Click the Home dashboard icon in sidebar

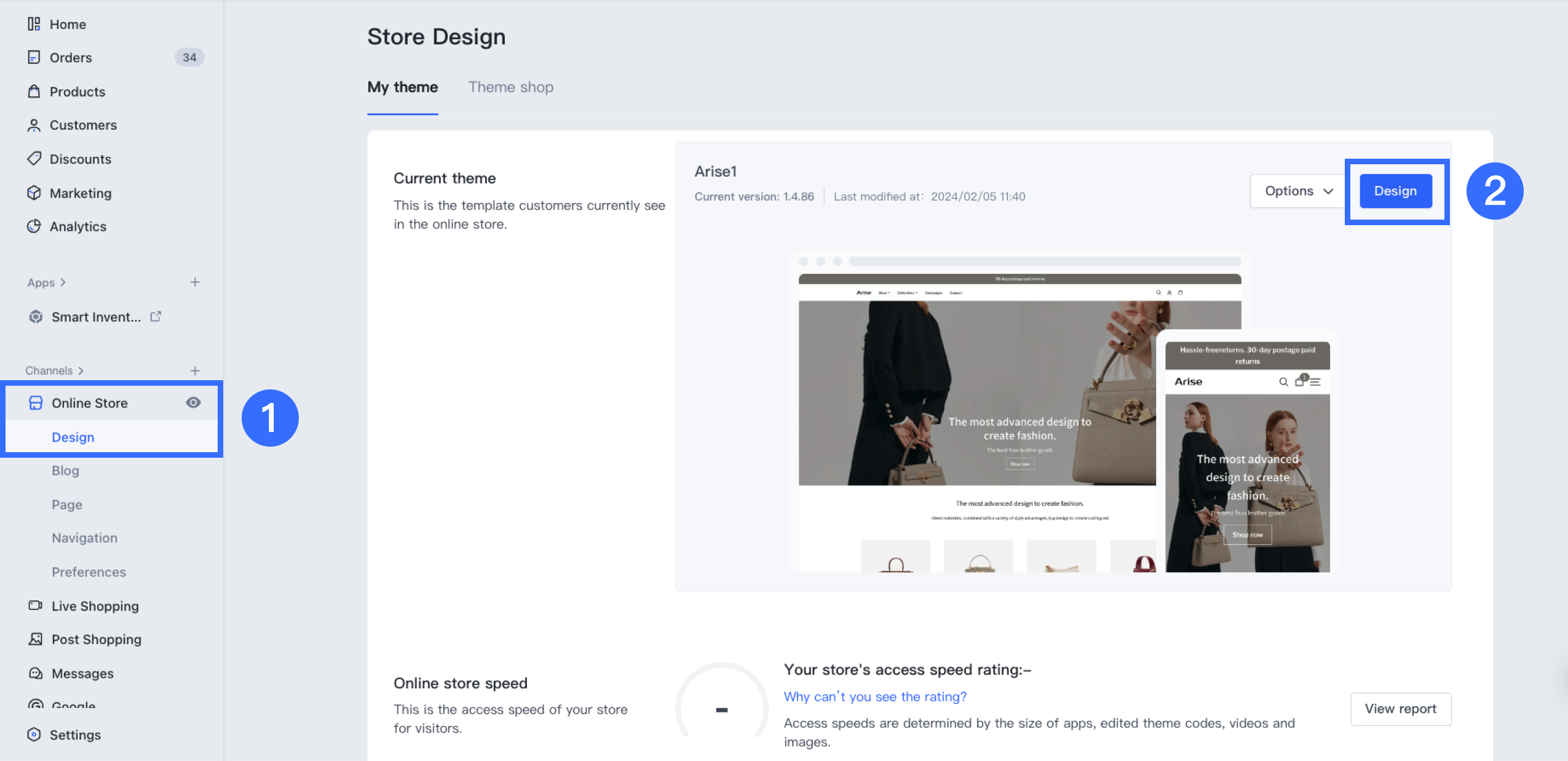[x=34, y=24]
